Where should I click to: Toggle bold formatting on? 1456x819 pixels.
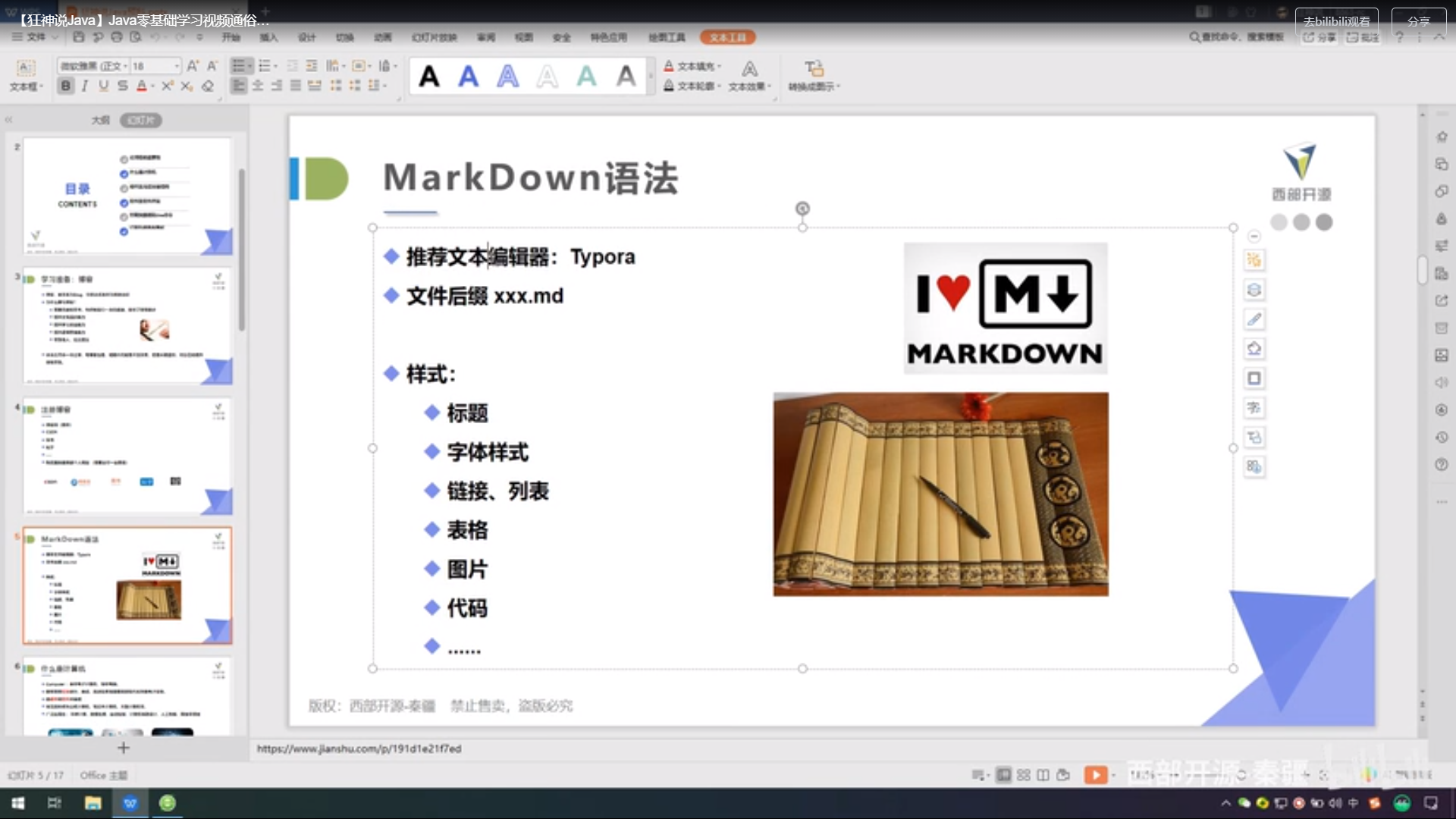[x=66, y=86]
